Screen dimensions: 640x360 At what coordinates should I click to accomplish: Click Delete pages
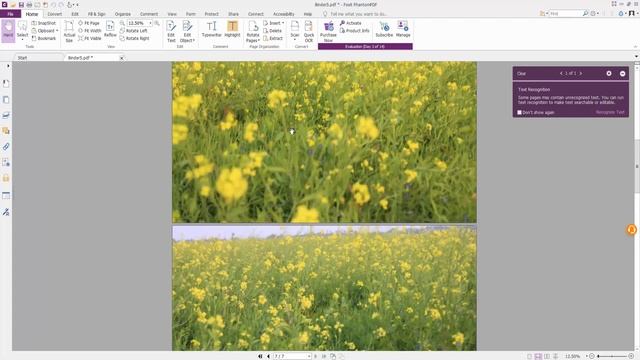coord(272,31)
